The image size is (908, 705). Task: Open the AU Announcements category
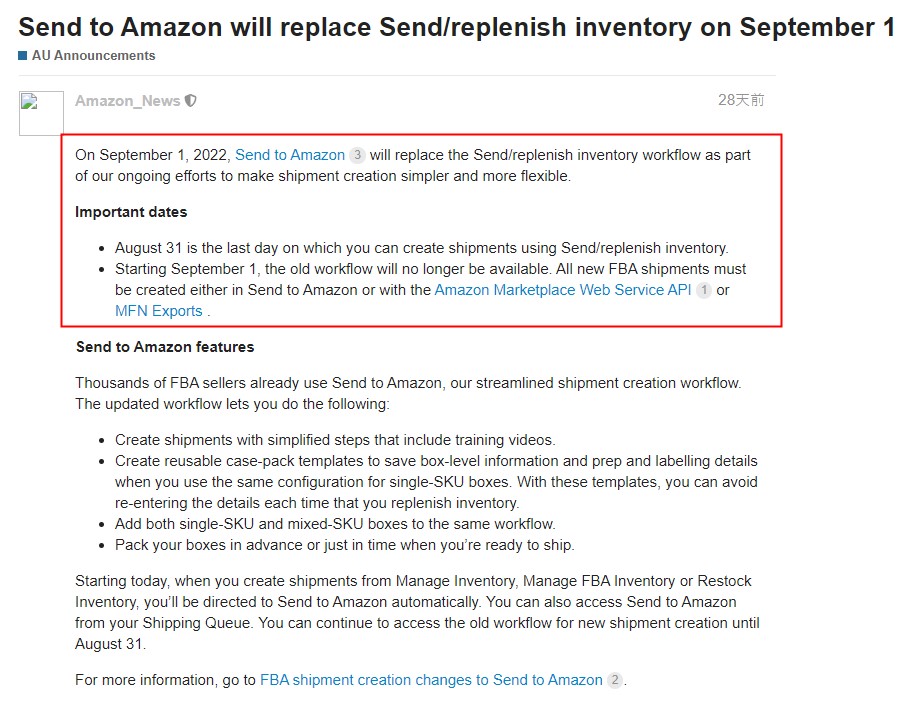(x=93, y=56)
